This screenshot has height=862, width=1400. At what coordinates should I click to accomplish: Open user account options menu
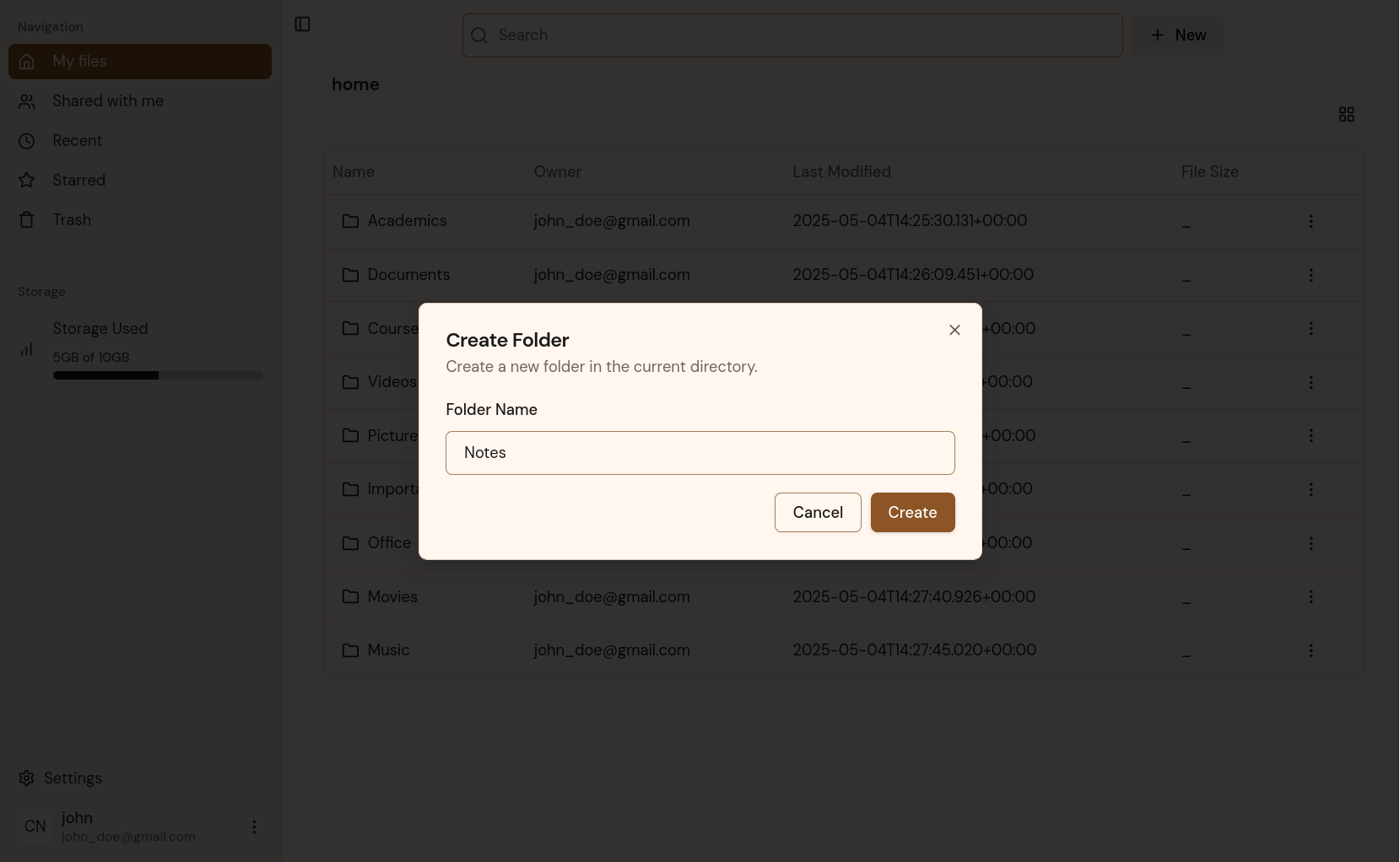[254, 827]
